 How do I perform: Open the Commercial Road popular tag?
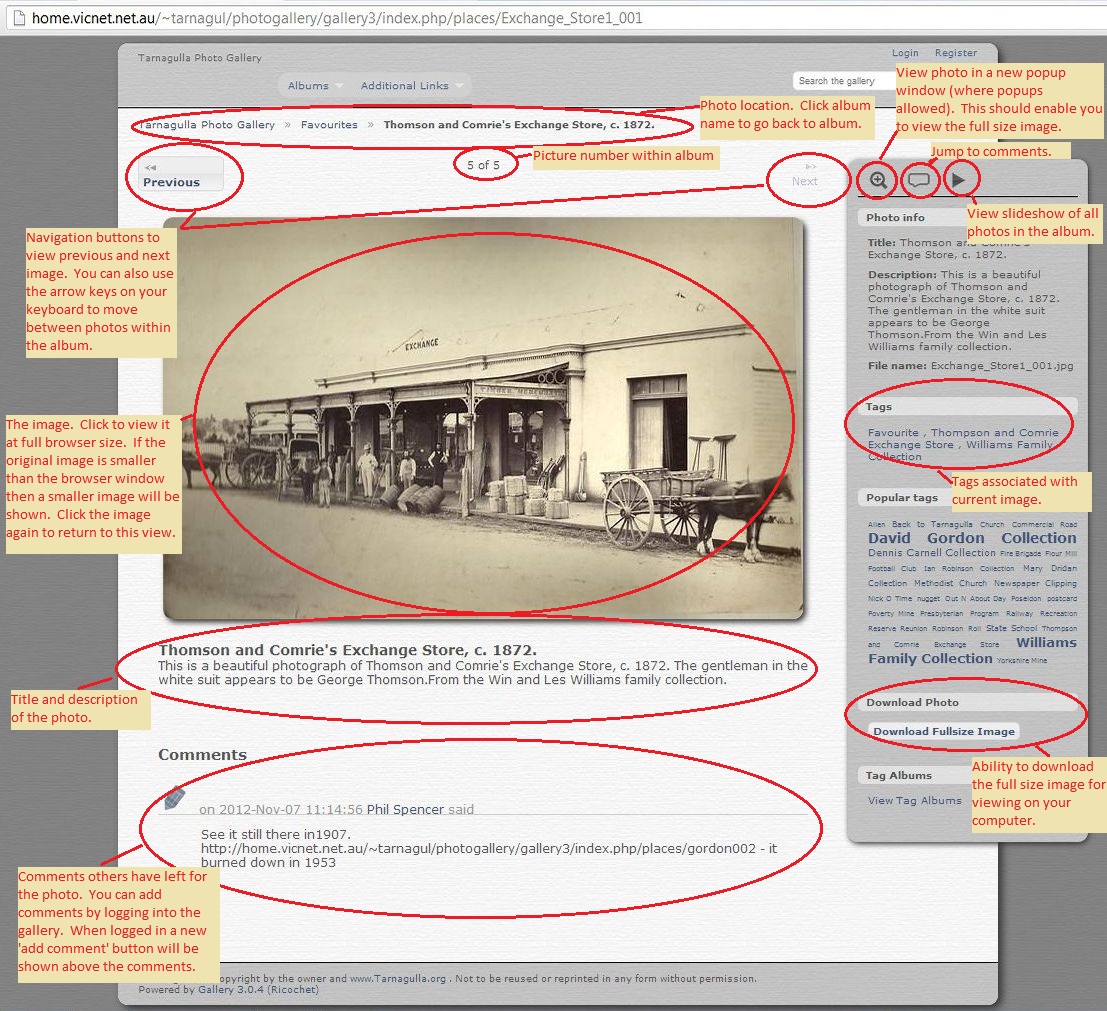pyautogui.click(x=1045, y=525)
